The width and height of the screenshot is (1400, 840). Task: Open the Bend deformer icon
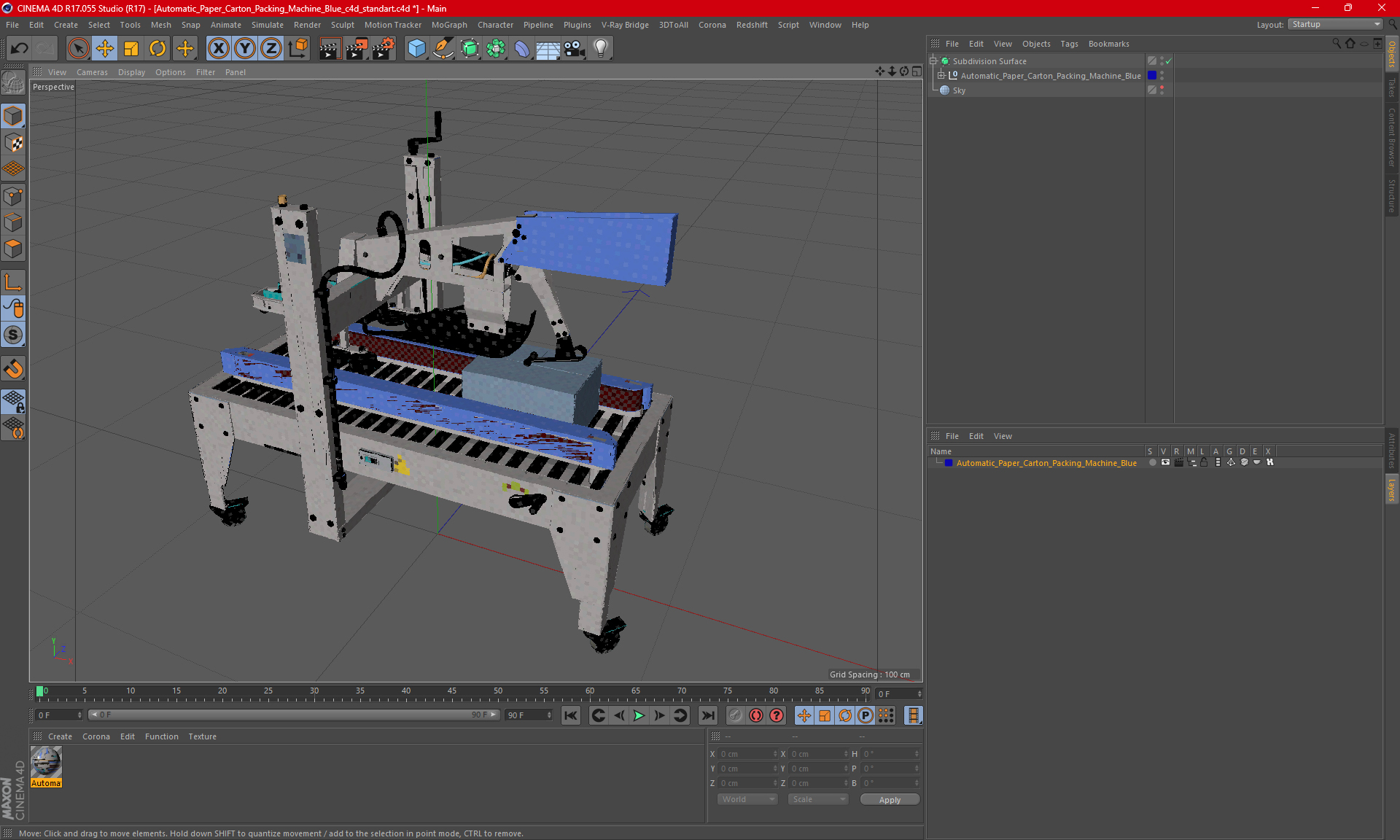pos(522,49)
